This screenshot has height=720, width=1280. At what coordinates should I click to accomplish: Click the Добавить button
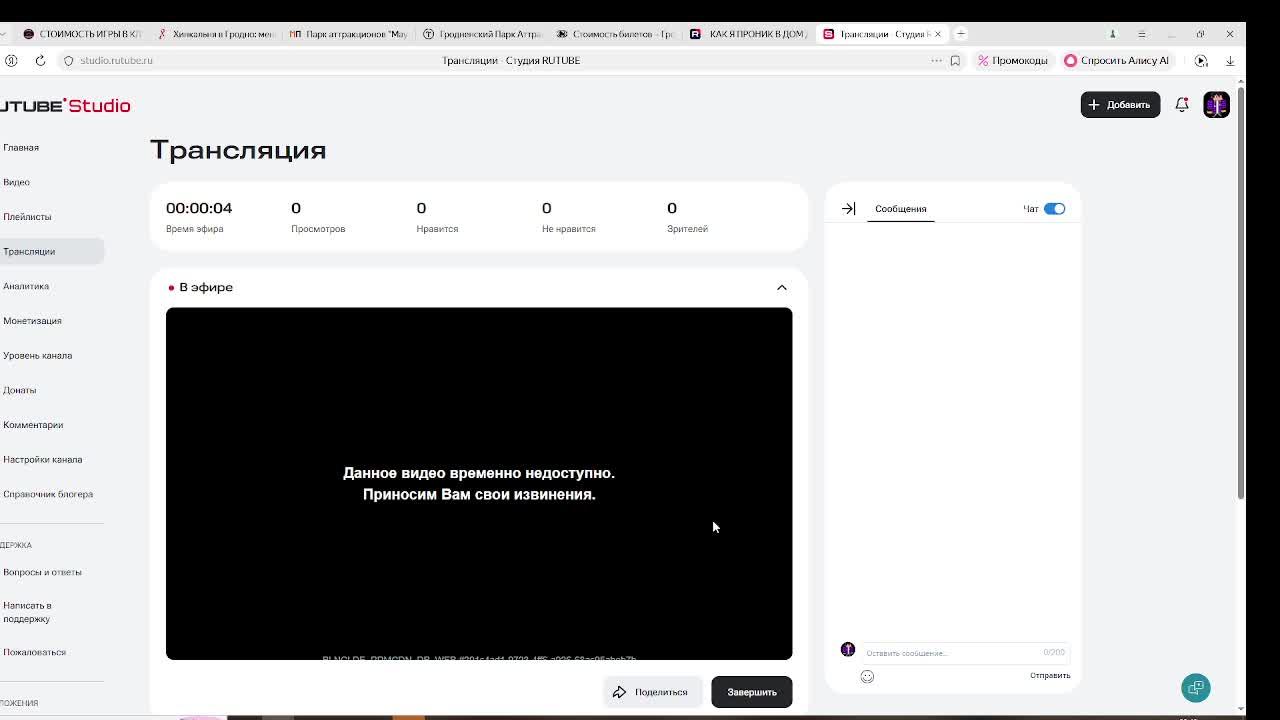pyautogui.click(x=1120, y=105)
